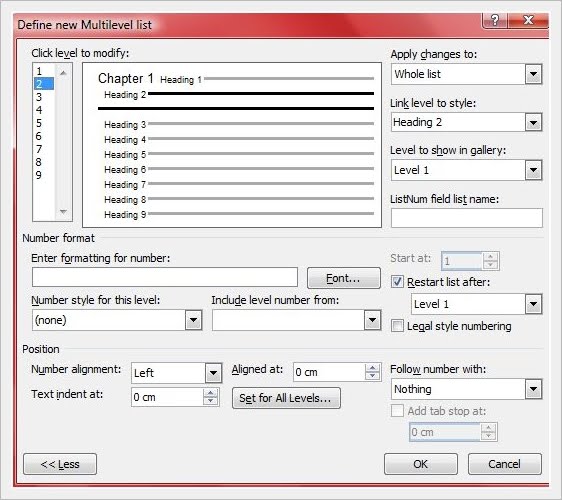
Task: Select level 3 in the level list
Action: (44, 97)
